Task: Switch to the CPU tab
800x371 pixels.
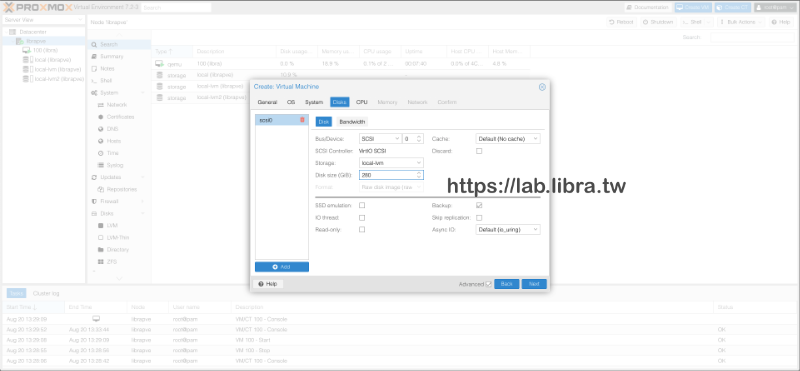Action: [x=362, y=102]
